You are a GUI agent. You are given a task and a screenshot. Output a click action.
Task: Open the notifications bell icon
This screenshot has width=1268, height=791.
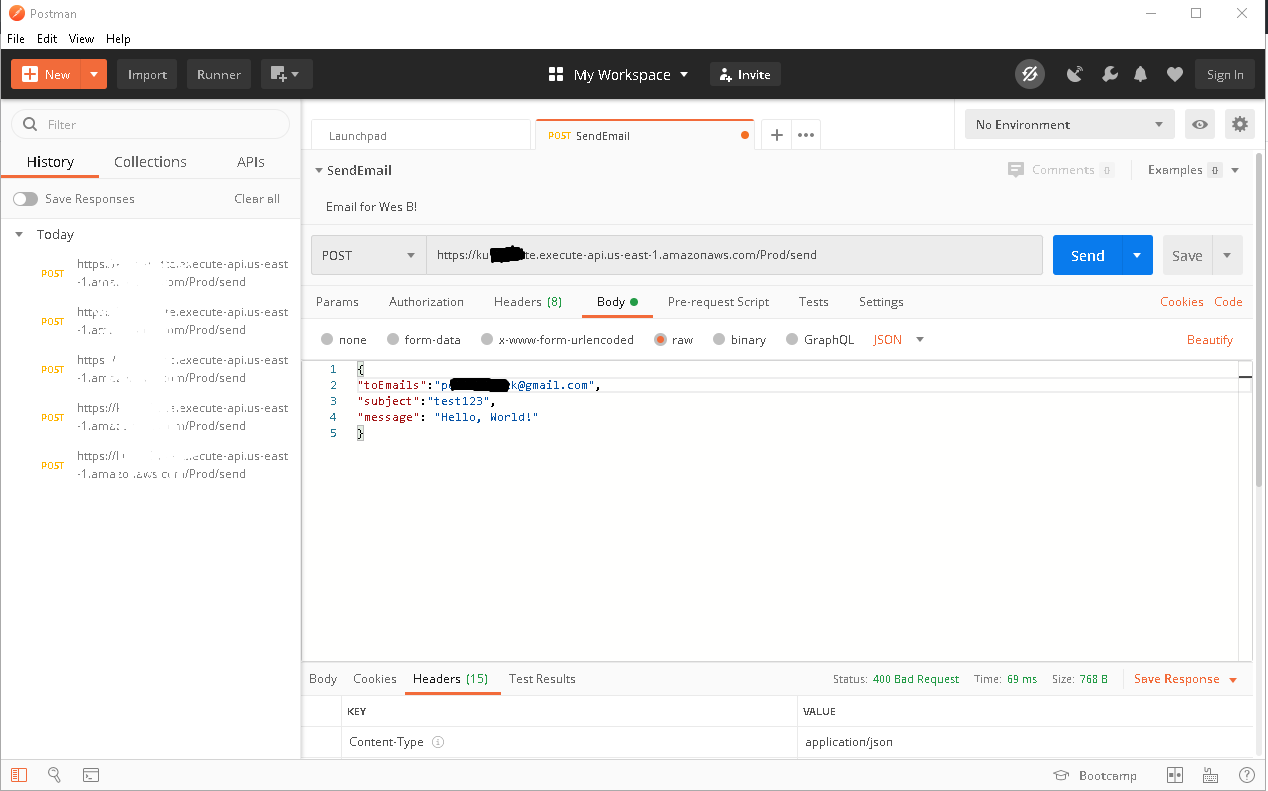point(1140,74)
